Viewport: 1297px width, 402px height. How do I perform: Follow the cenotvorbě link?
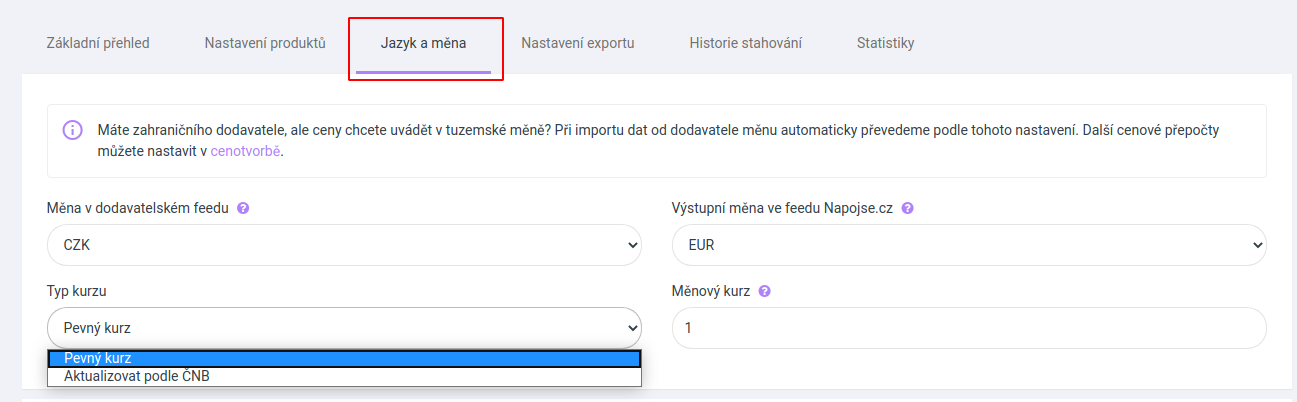pyautogui.click(x=245, y=152)
